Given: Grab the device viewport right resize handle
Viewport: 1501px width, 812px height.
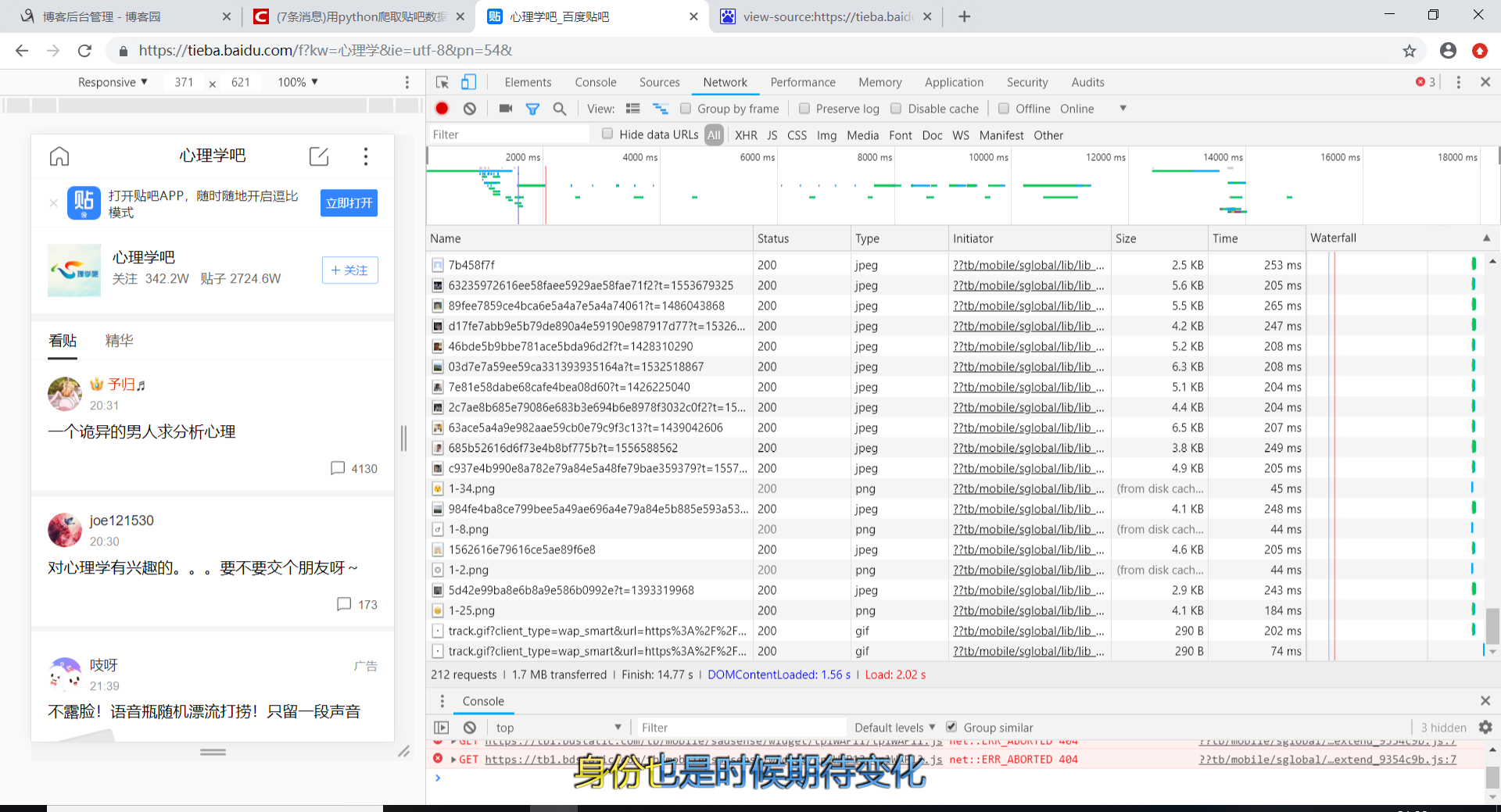Looking at the screenshot, I should click(x=403, y=438).
